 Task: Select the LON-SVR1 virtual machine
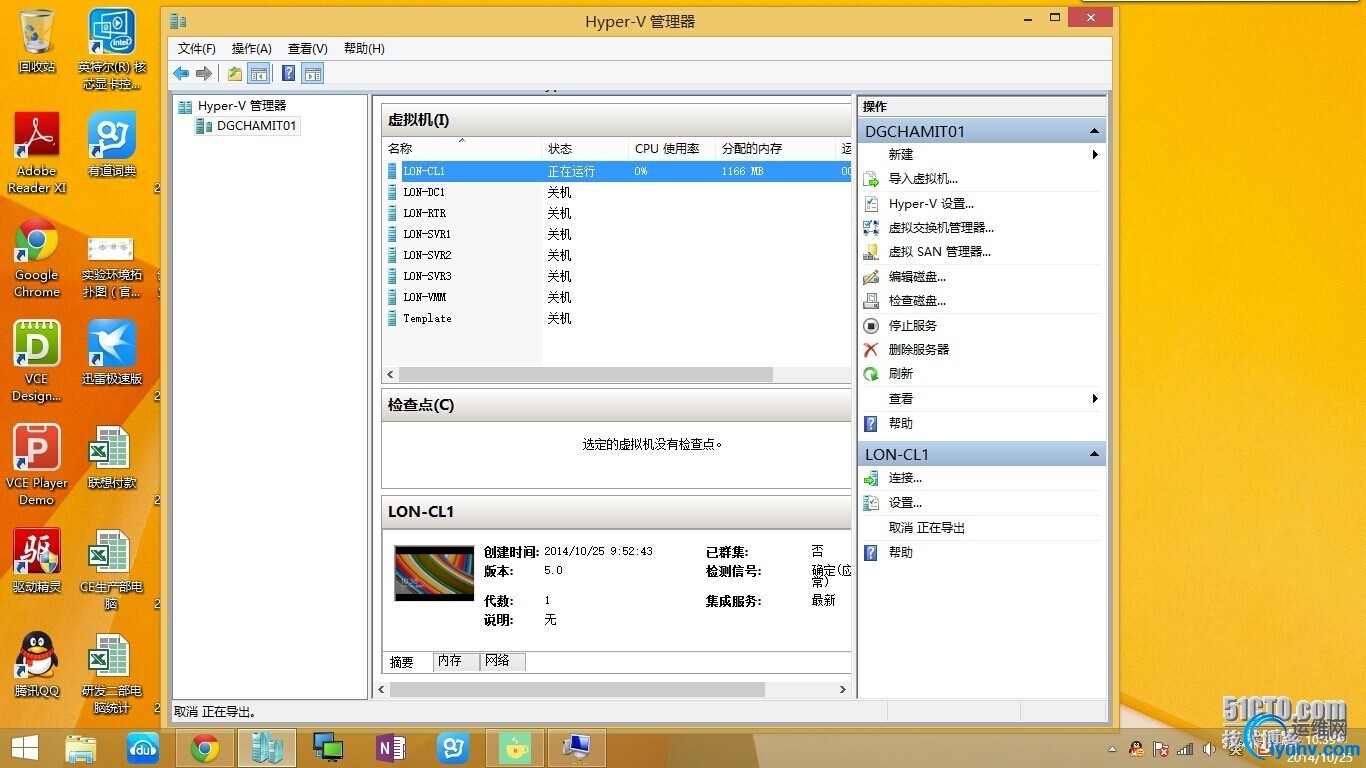tap(427, 234)
